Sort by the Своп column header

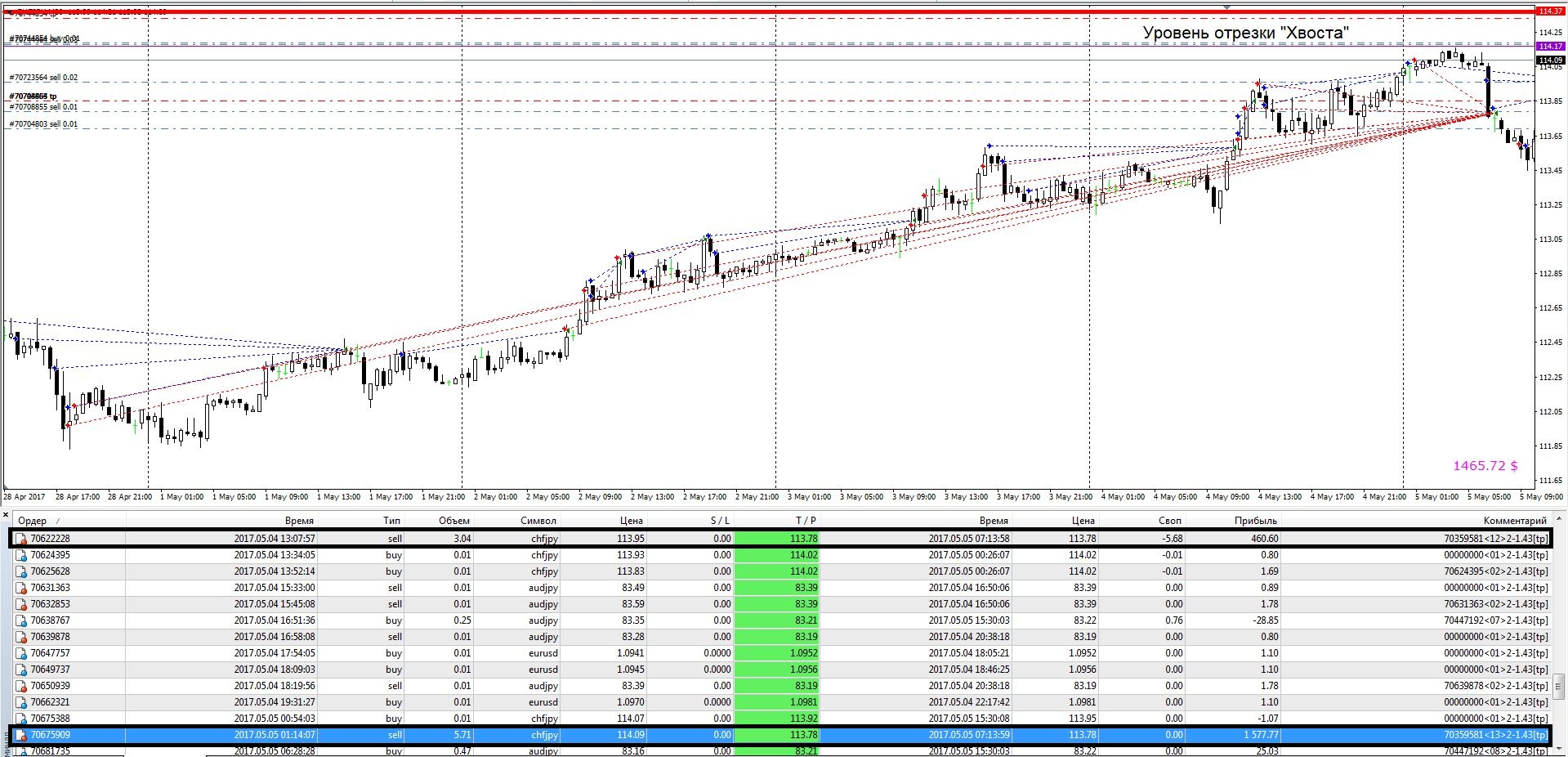click(1141, 521)
